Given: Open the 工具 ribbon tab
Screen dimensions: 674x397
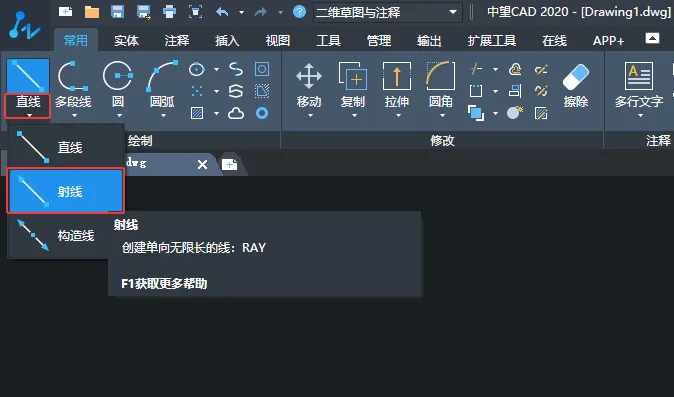Looking at the screenshot, I should tap(328, 40).
